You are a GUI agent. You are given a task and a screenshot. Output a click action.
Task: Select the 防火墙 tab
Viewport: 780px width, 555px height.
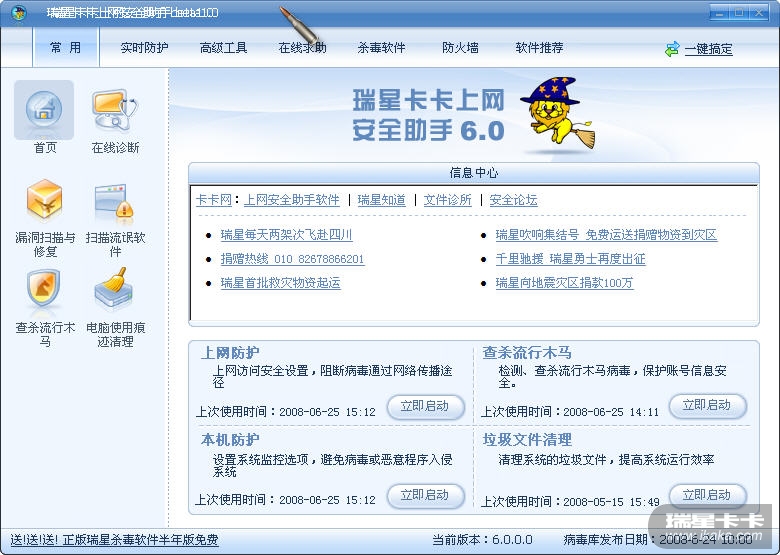460,48
